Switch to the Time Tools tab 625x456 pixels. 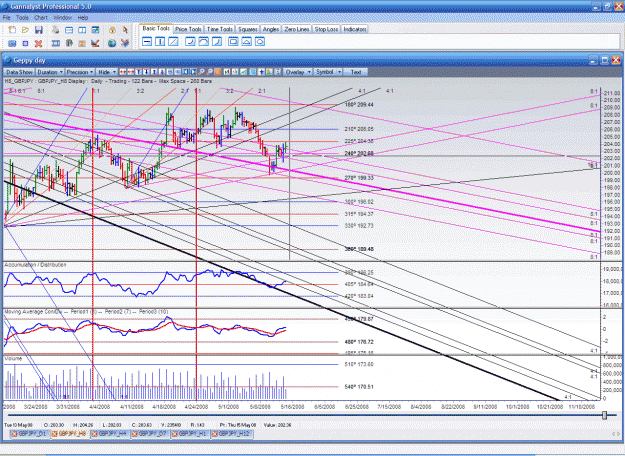coord(220,29)
